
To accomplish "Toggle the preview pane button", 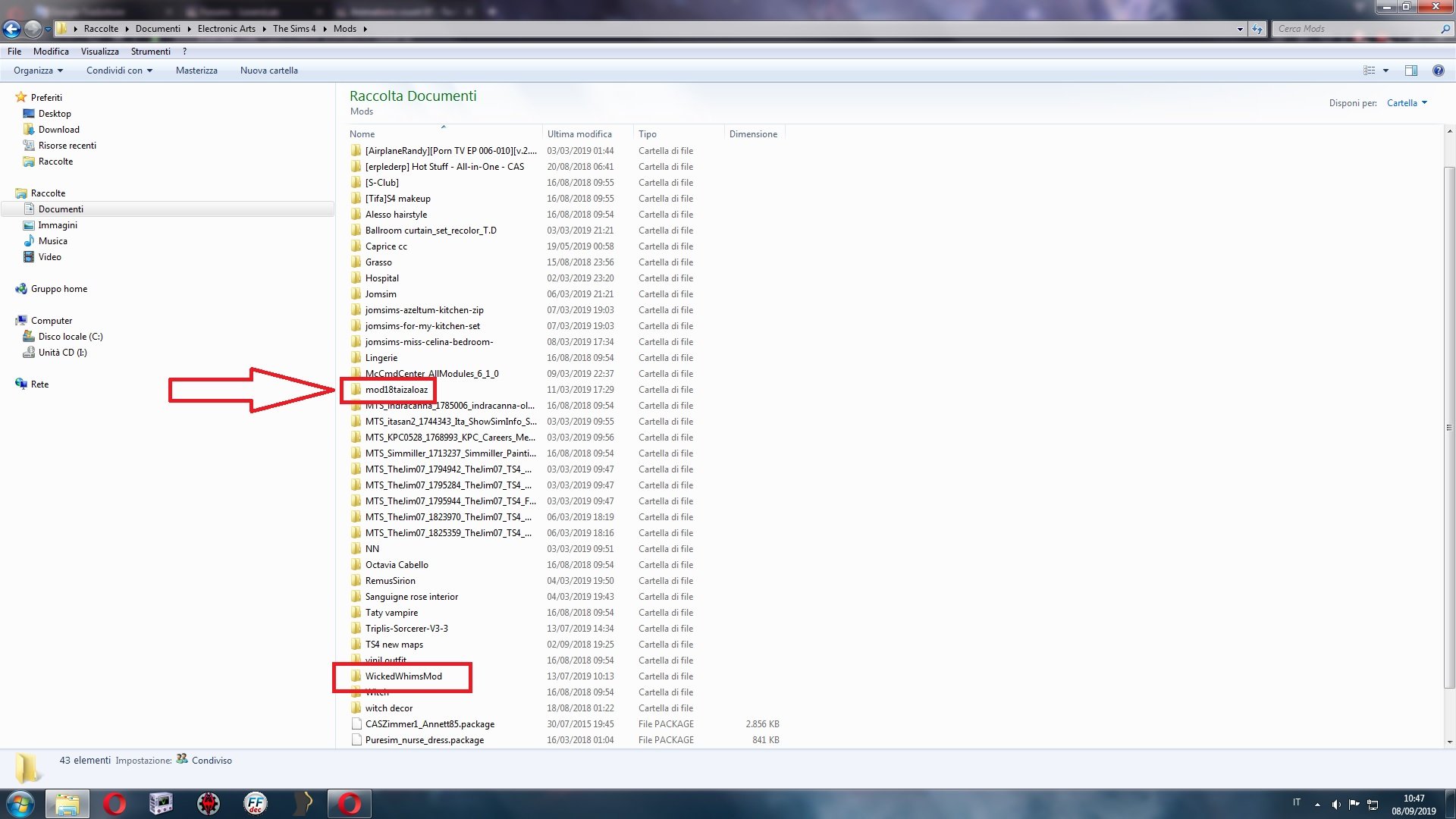I will 1410,71.
